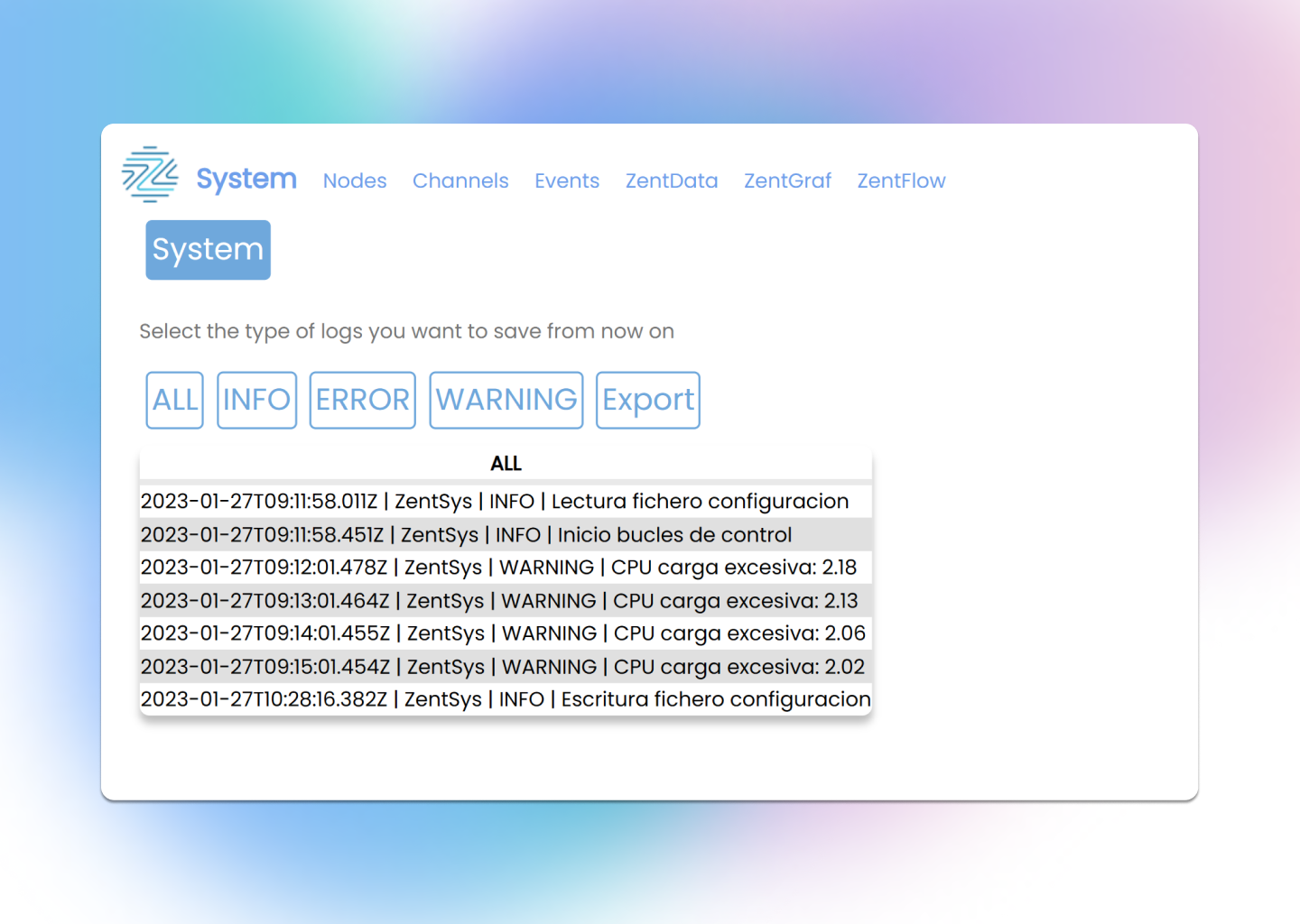The image size is (1300, 924).
Task: Click the blue System tab button
Action: coord(209,250)
